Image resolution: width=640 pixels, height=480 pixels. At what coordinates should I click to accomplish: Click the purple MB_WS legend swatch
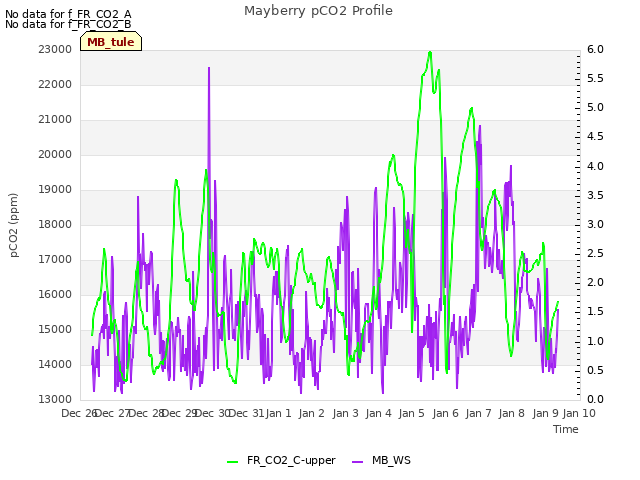click(357, 462)
